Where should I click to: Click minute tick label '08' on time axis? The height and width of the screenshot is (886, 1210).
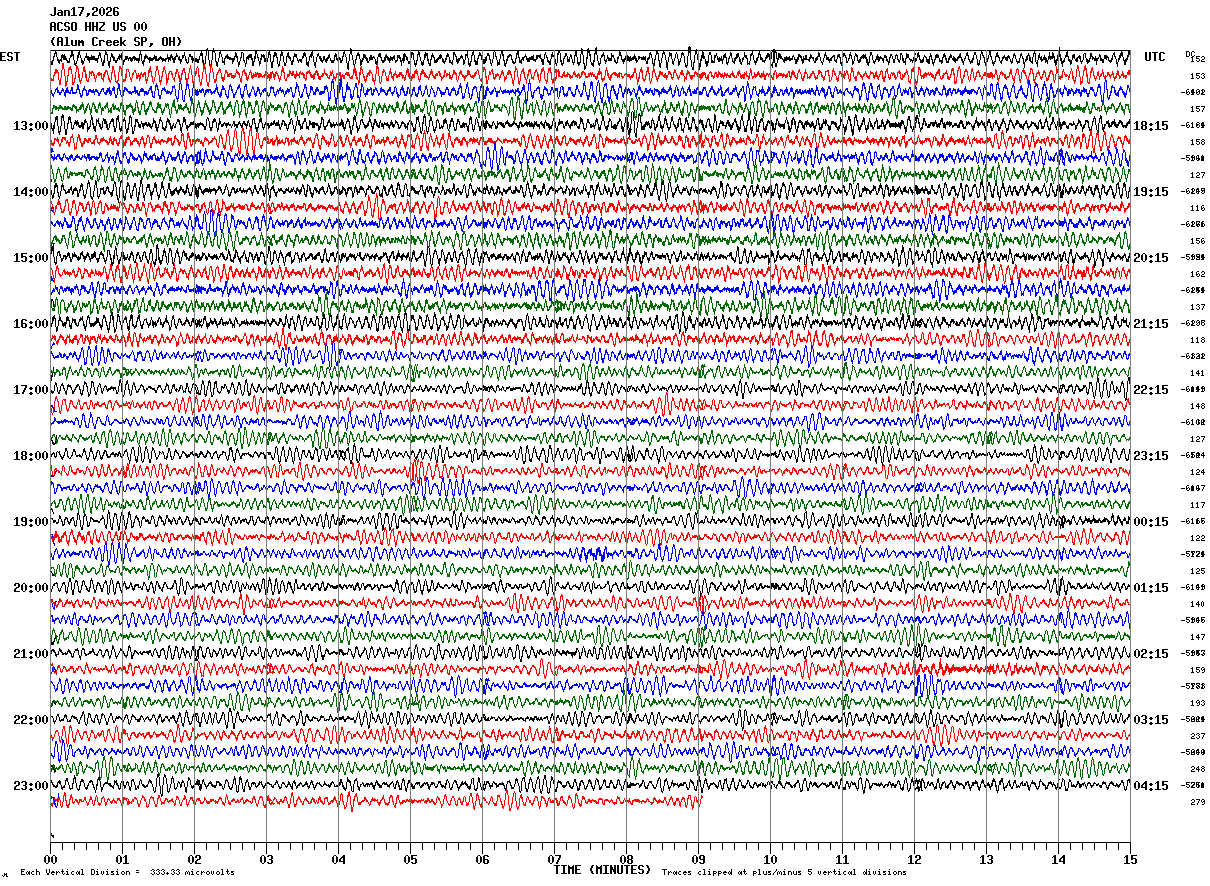pos(626,859)
